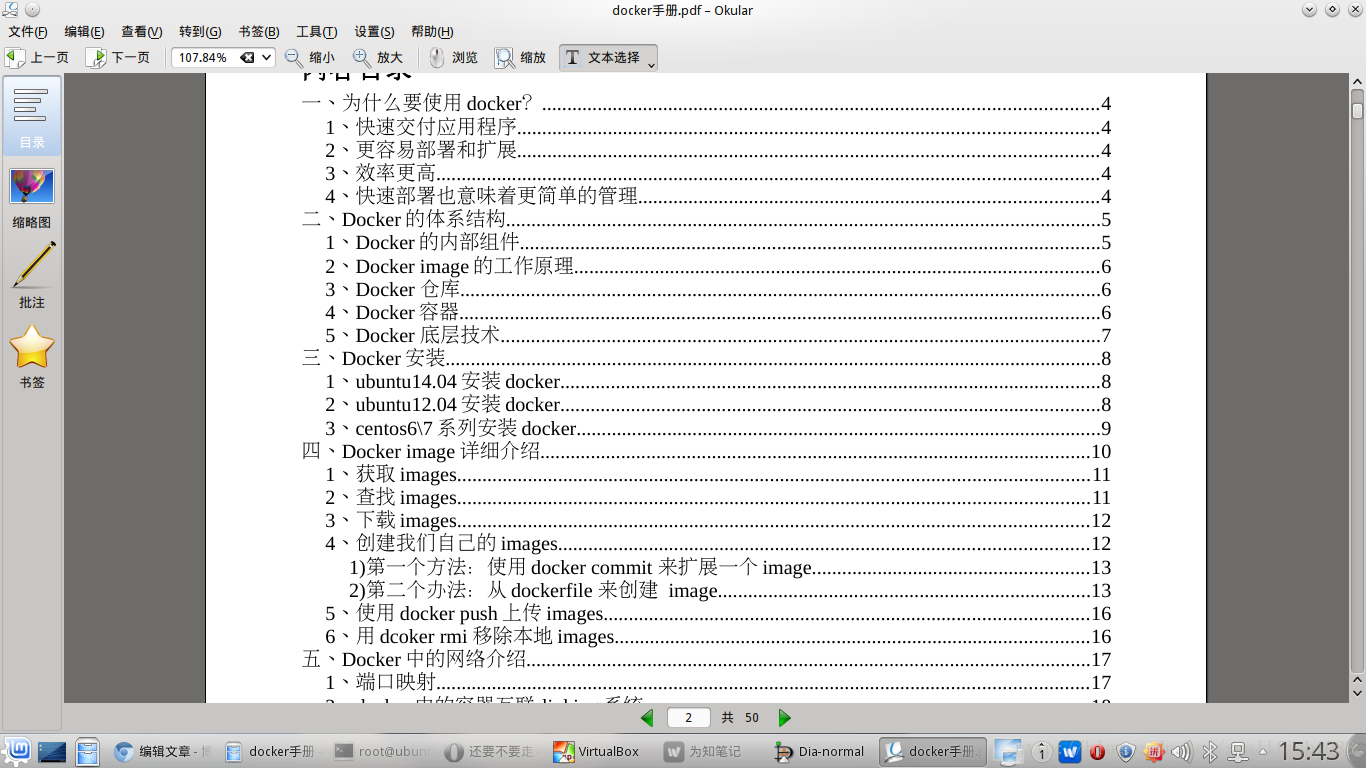Show the 目录 contents side panel
This screenshot has width=1366, height=768.
coord(32,116)
